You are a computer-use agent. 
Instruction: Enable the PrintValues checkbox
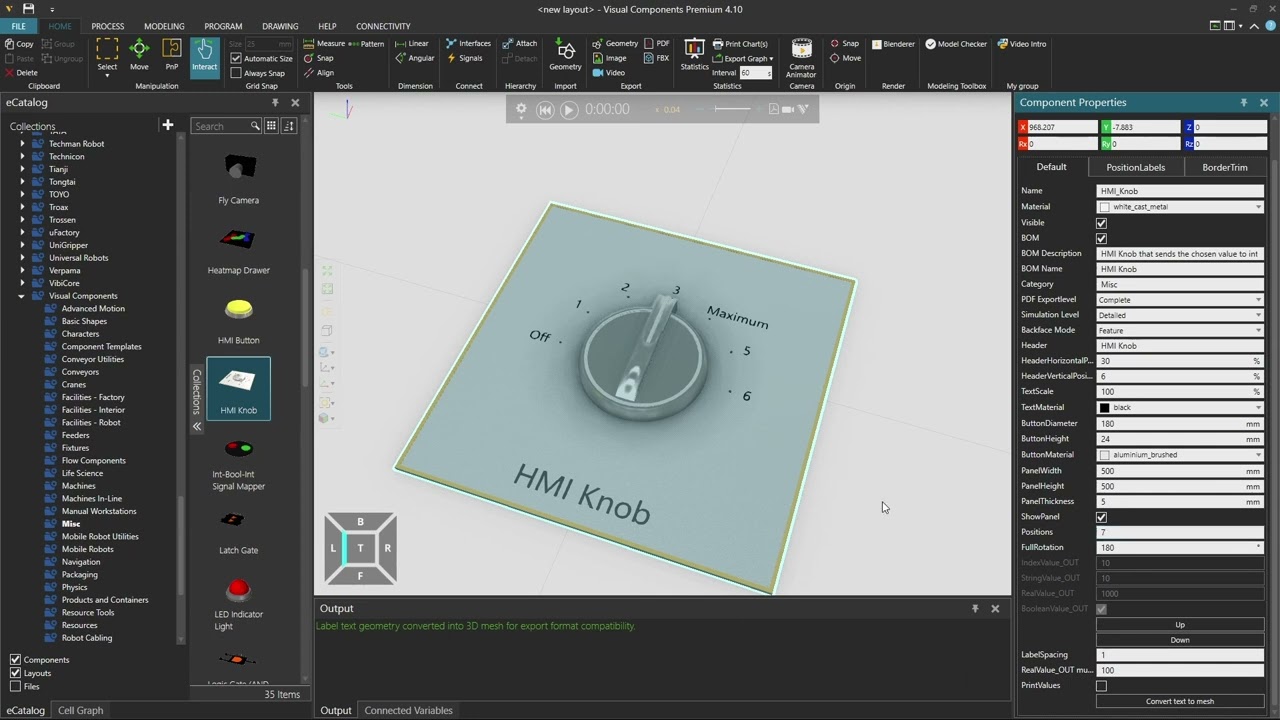click(1101, 686)
